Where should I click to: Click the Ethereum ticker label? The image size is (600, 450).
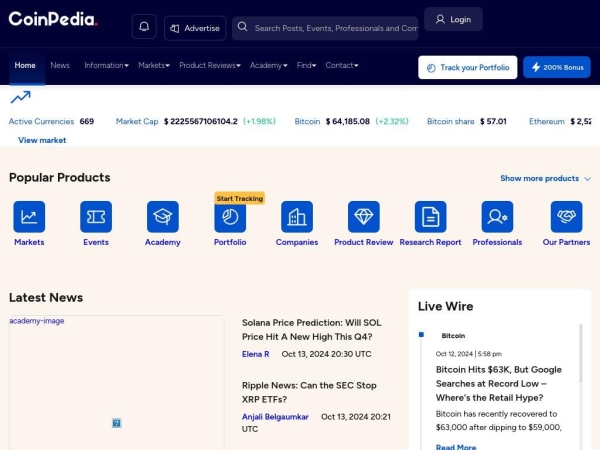point(547,121)
